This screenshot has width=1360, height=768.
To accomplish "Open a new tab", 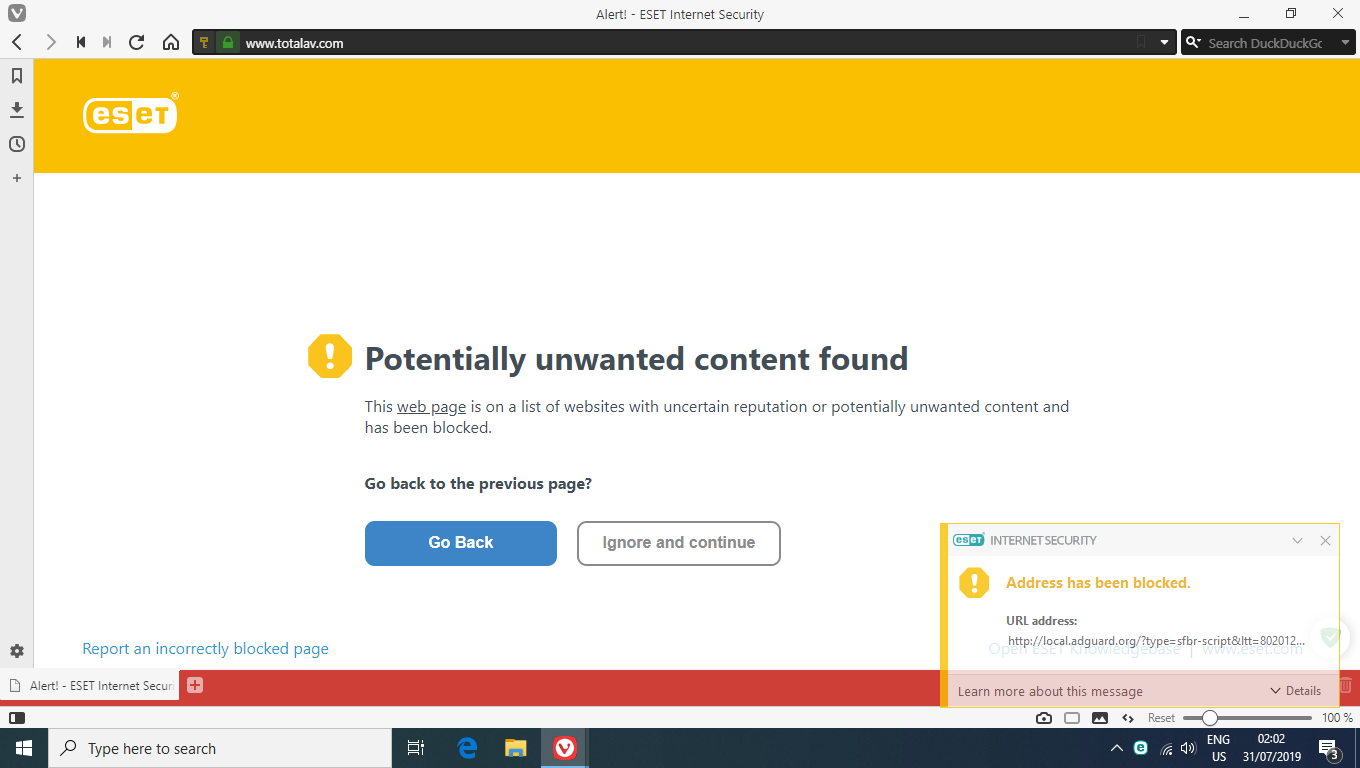I will pyautogui.click(x=195, y=685).
